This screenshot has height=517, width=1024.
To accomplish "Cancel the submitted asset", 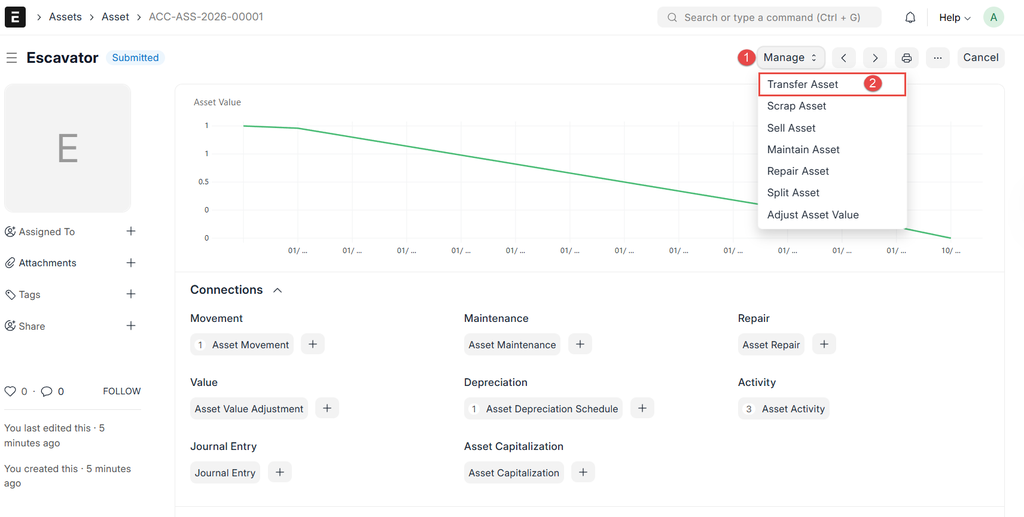I will 980,58.
